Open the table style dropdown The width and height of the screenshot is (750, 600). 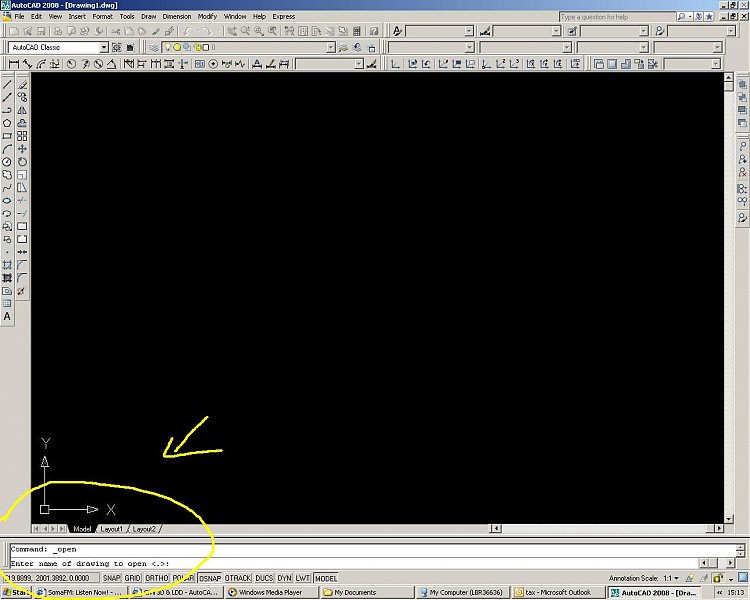pyautogui.click(x=644, y=31)
